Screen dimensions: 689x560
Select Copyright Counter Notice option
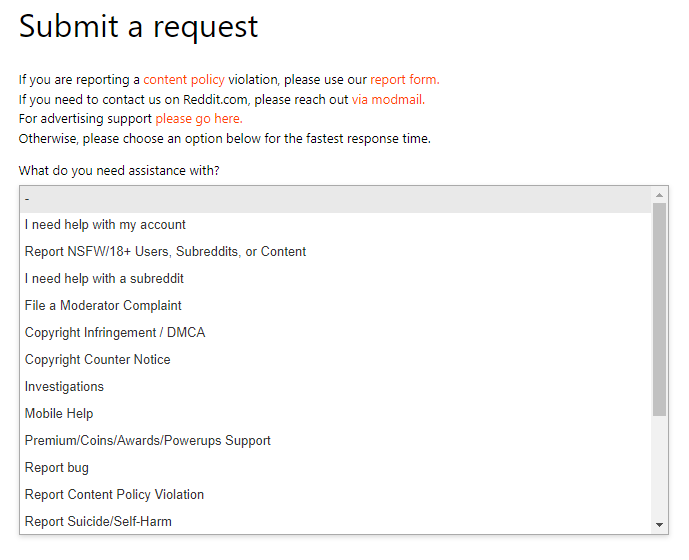[x=97, y=360]
